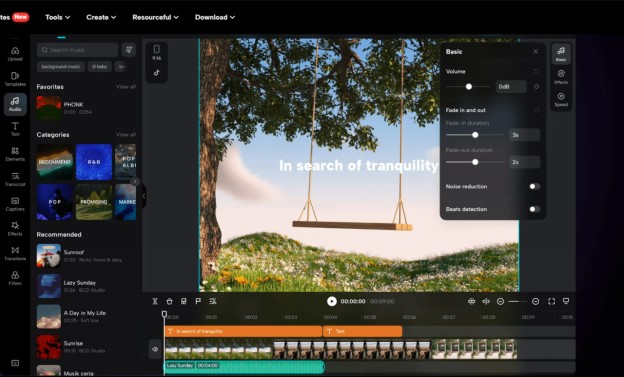The width and height of the screenshot is (624, 377).
Task: Adjust the Volume slider handle
Action: [x=469, y=86]
